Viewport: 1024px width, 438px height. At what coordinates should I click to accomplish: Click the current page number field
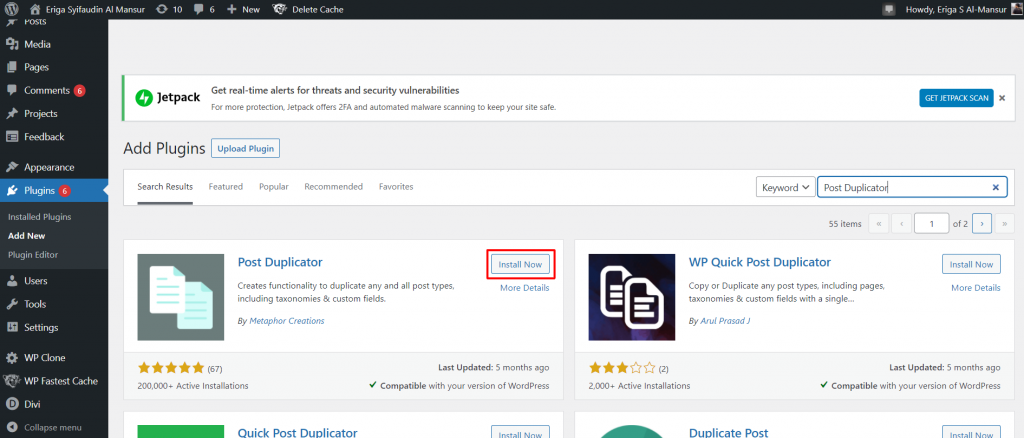(x=931, y=224)
